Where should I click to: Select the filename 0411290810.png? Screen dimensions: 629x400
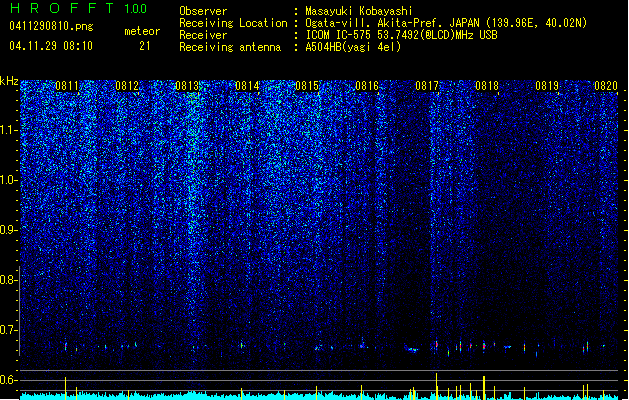(x=51, y=26)
